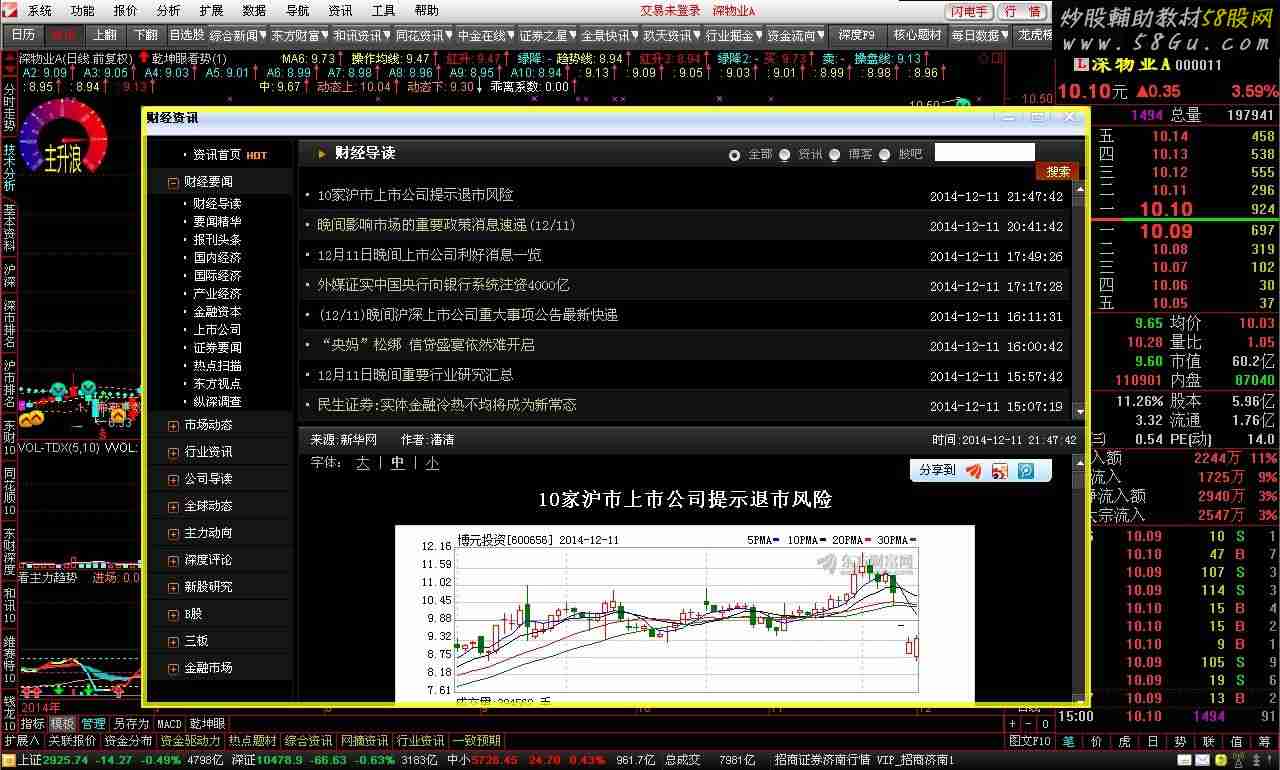Expand the 主力动向 section
Image resolution: width=1280 pixels, height=770 pixels.
click(x=174, y=533)
